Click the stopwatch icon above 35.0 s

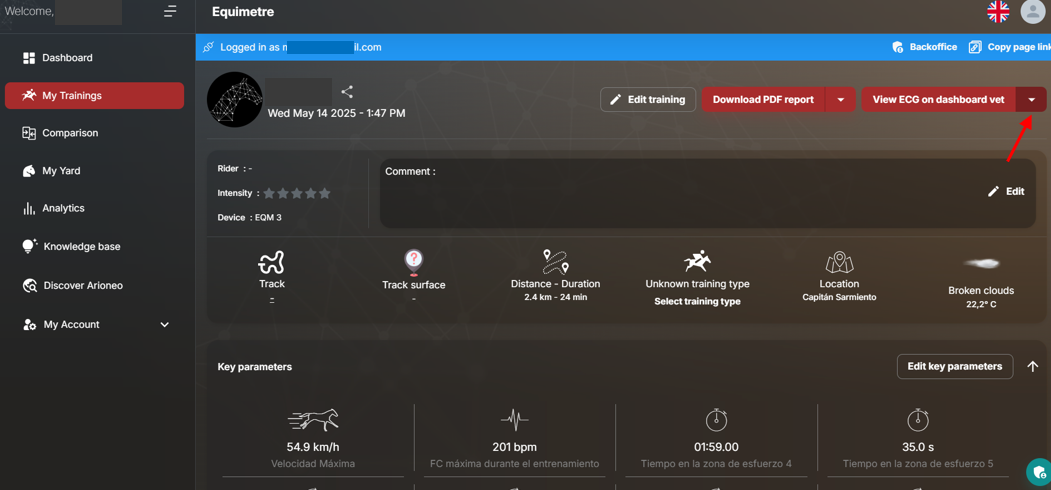(918, 420)
